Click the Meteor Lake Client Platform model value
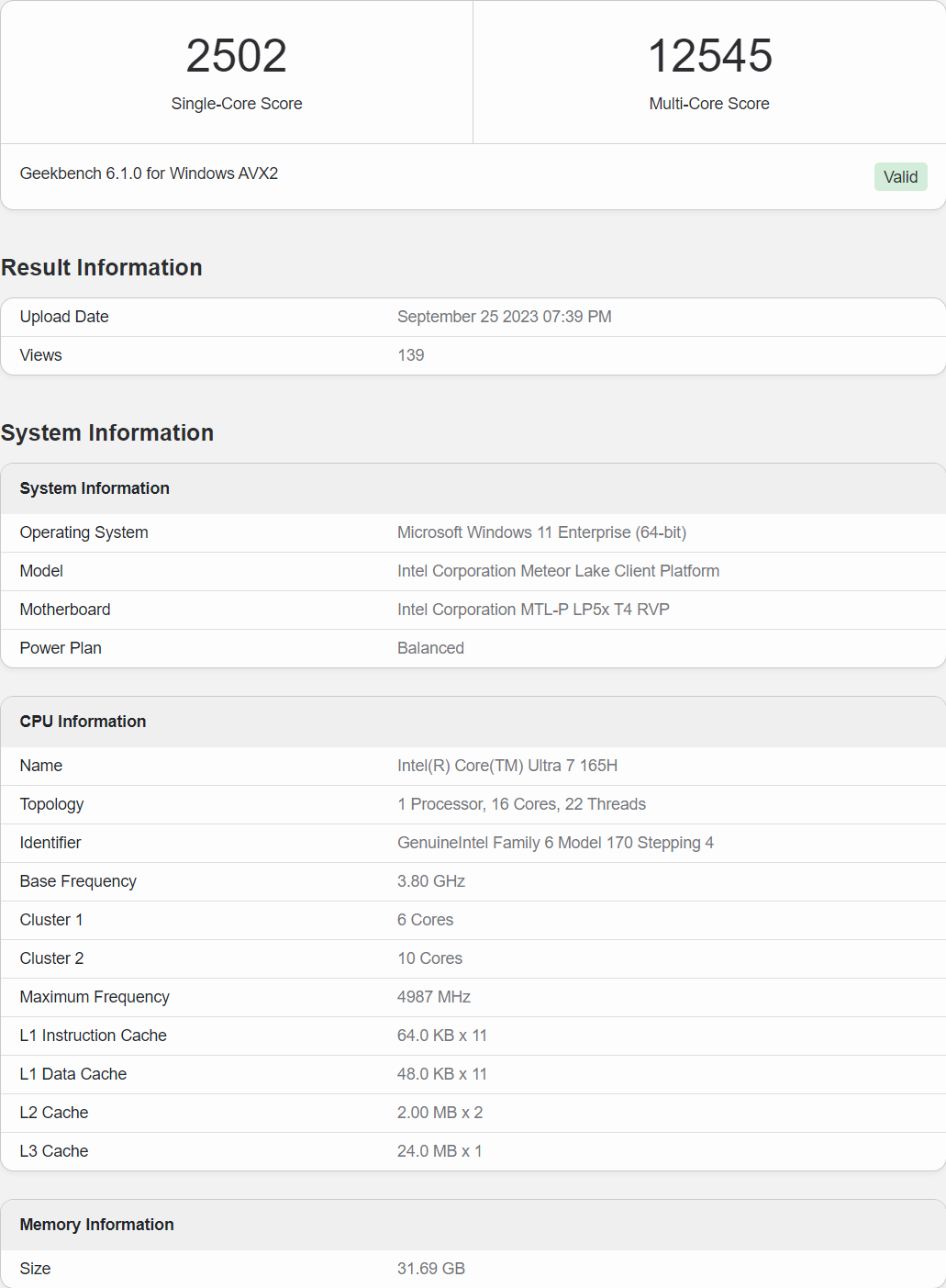Screen dimensions: 946x1288 click(558, 571)
